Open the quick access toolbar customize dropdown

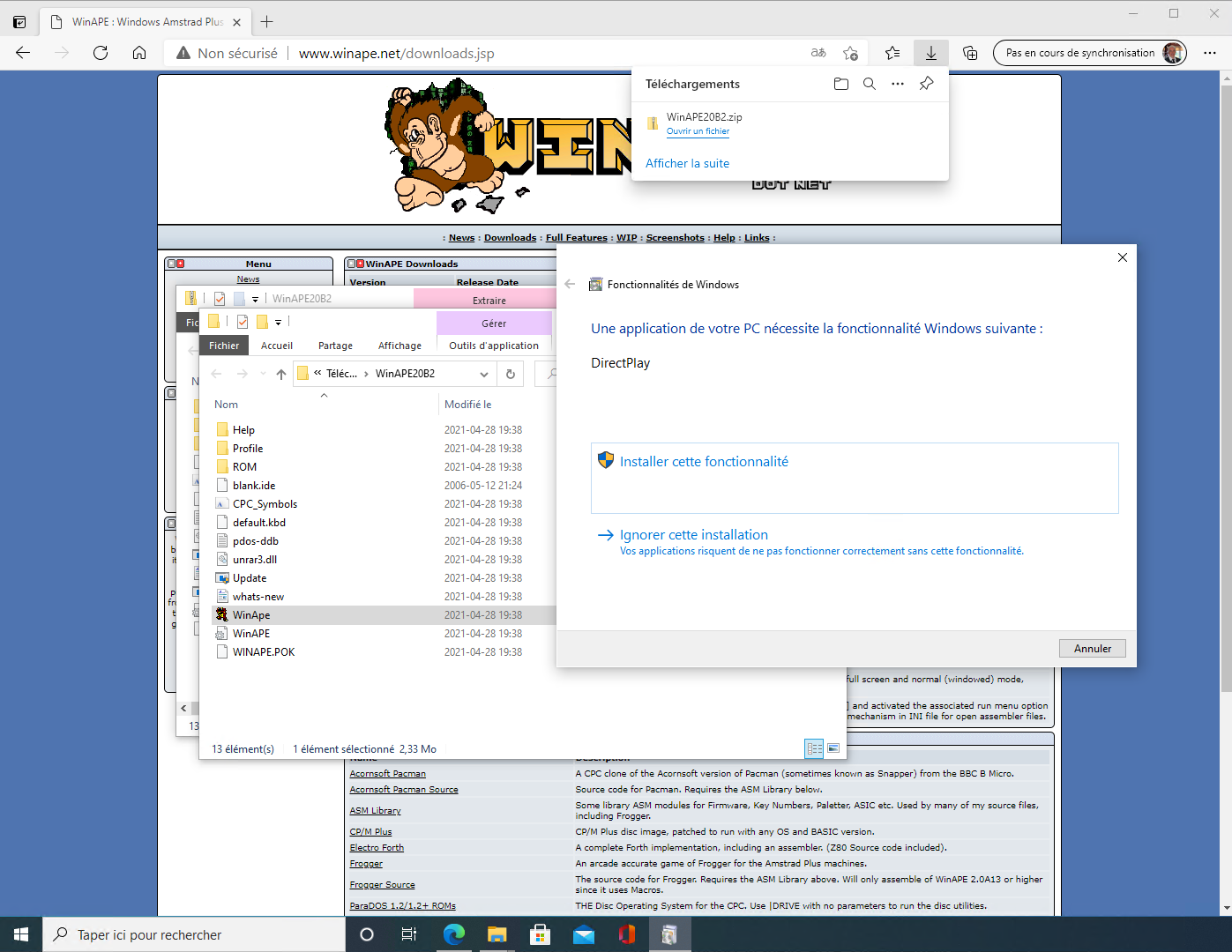(278, 323)
